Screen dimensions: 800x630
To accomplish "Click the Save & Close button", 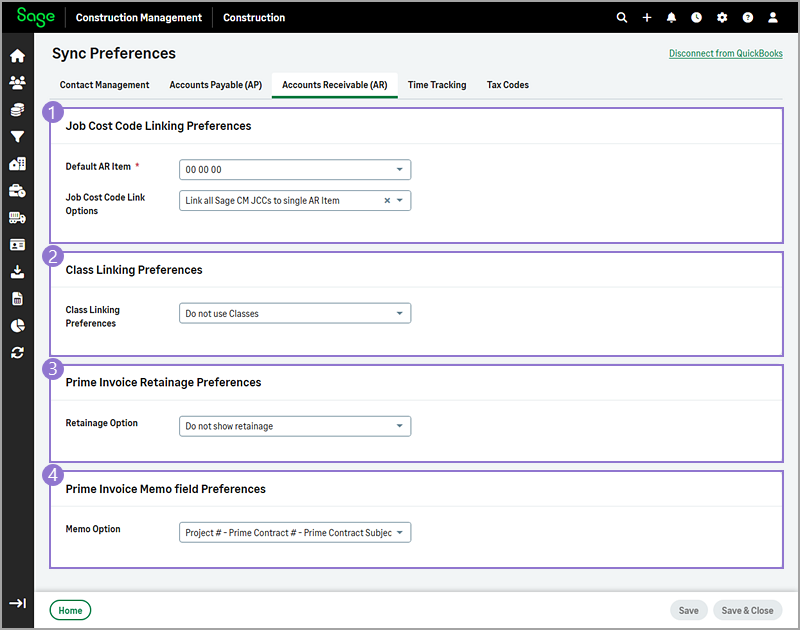I will pyautogui.click(x=747, y=610).
